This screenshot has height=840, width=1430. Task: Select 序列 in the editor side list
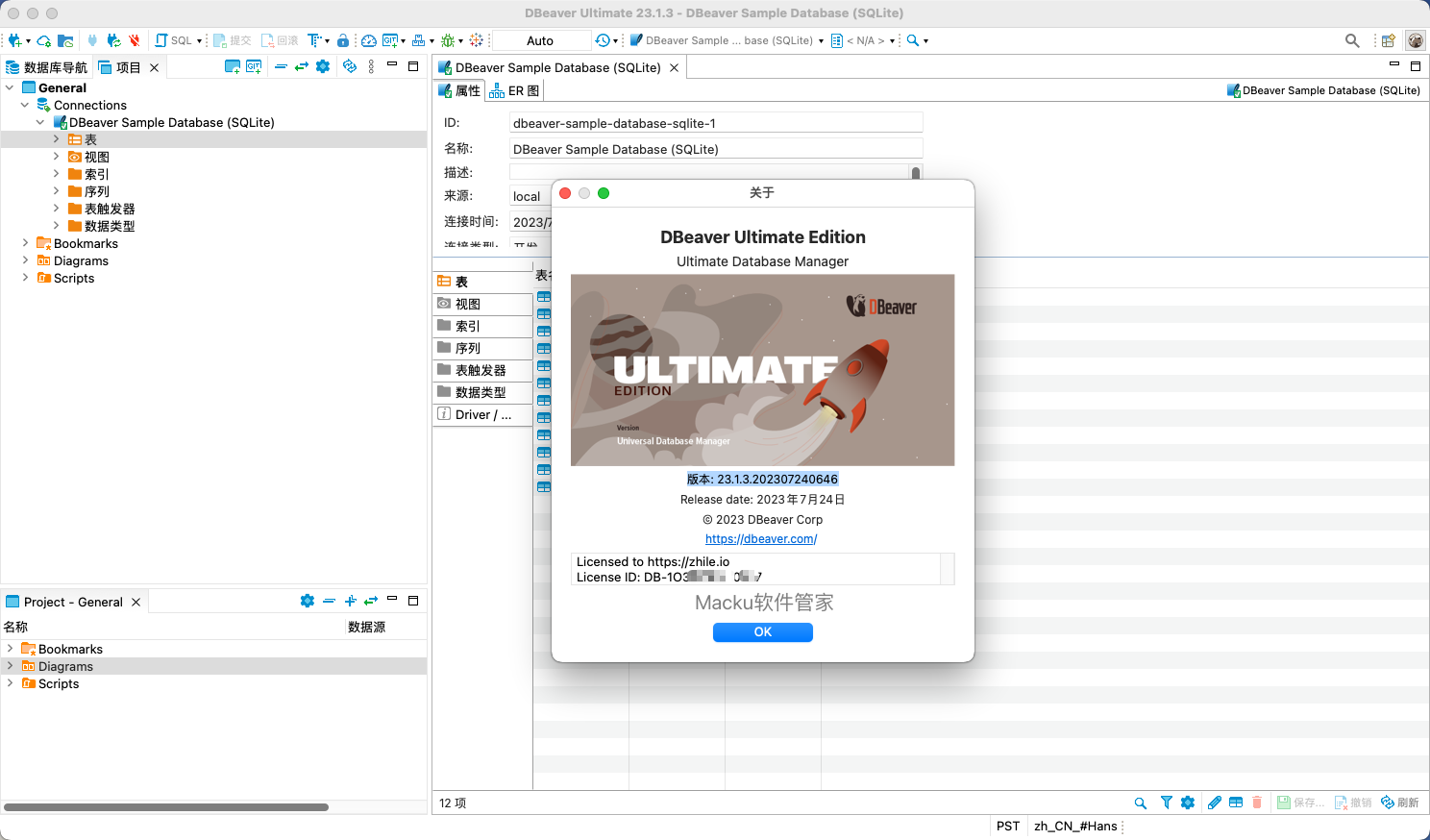coord(482,348)
